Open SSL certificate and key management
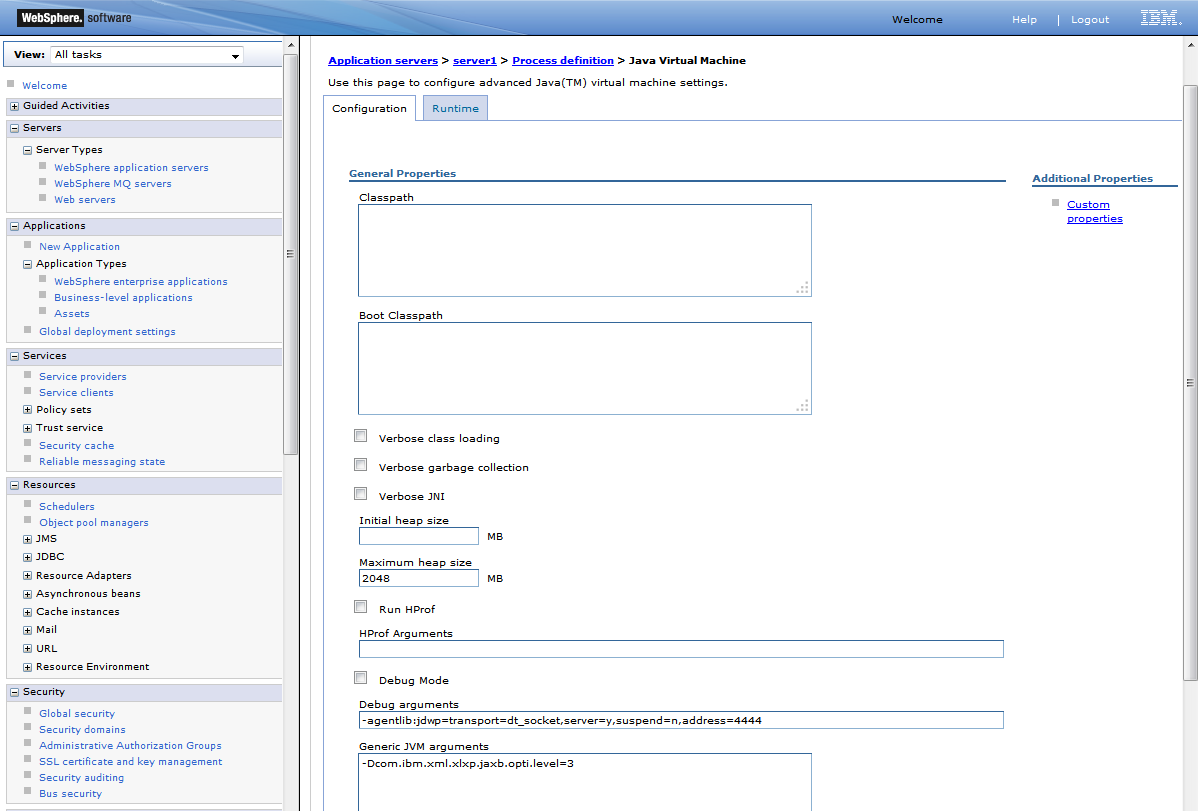The height and width of the screenshot is (811, 1198). point(131,762)
